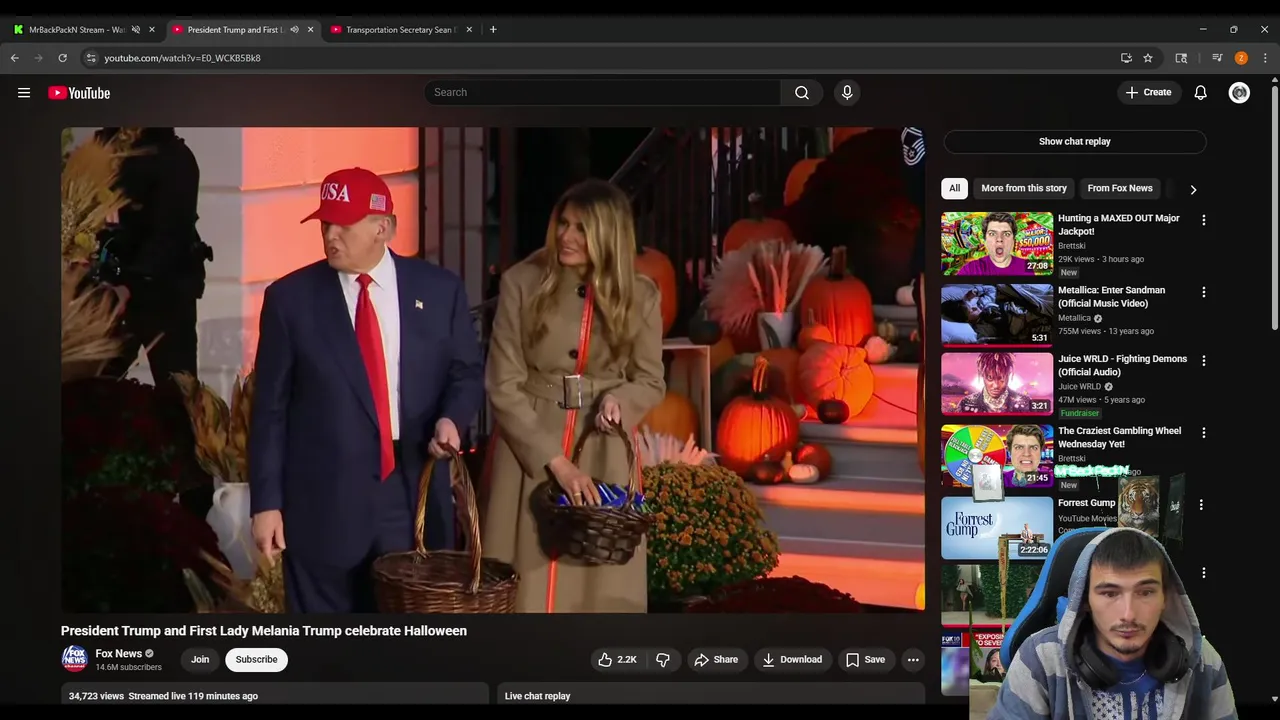
Task: Go forward in browser history
Action: pyautogui.click(x=39, y=58)
